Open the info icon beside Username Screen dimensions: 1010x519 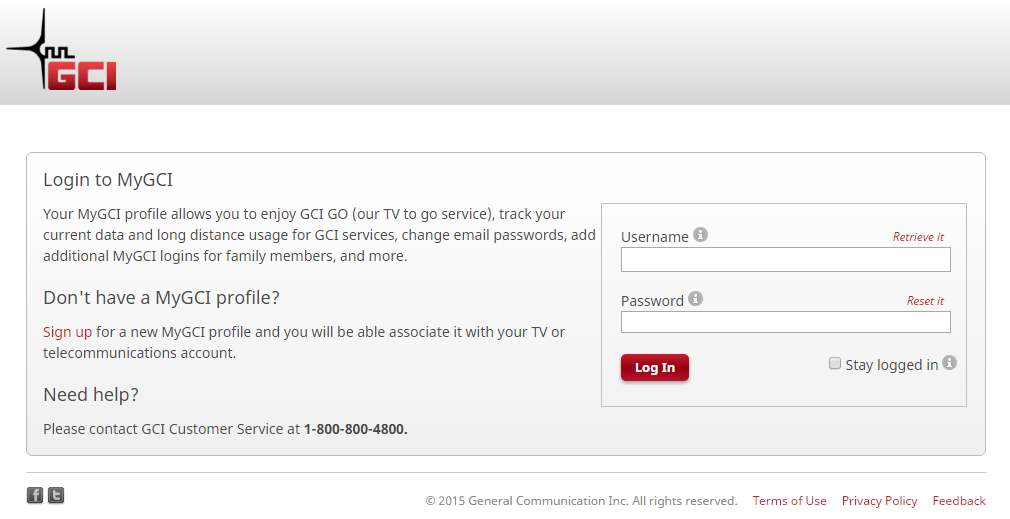point(700,235)
